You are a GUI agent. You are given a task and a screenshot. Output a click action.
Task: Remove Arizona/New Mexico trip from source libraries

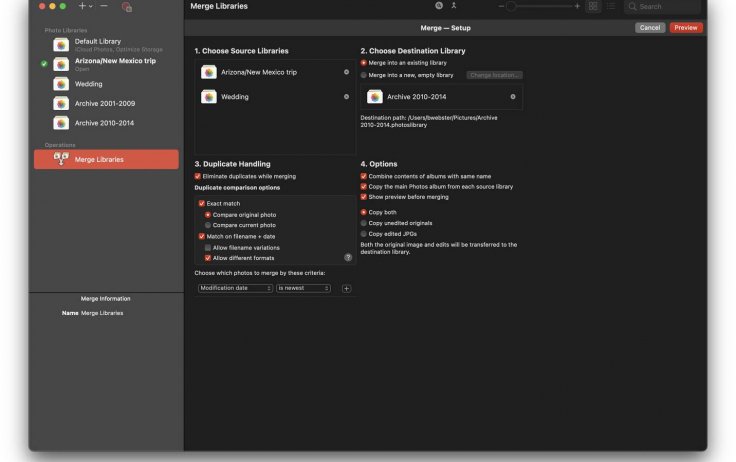[346, 72]
